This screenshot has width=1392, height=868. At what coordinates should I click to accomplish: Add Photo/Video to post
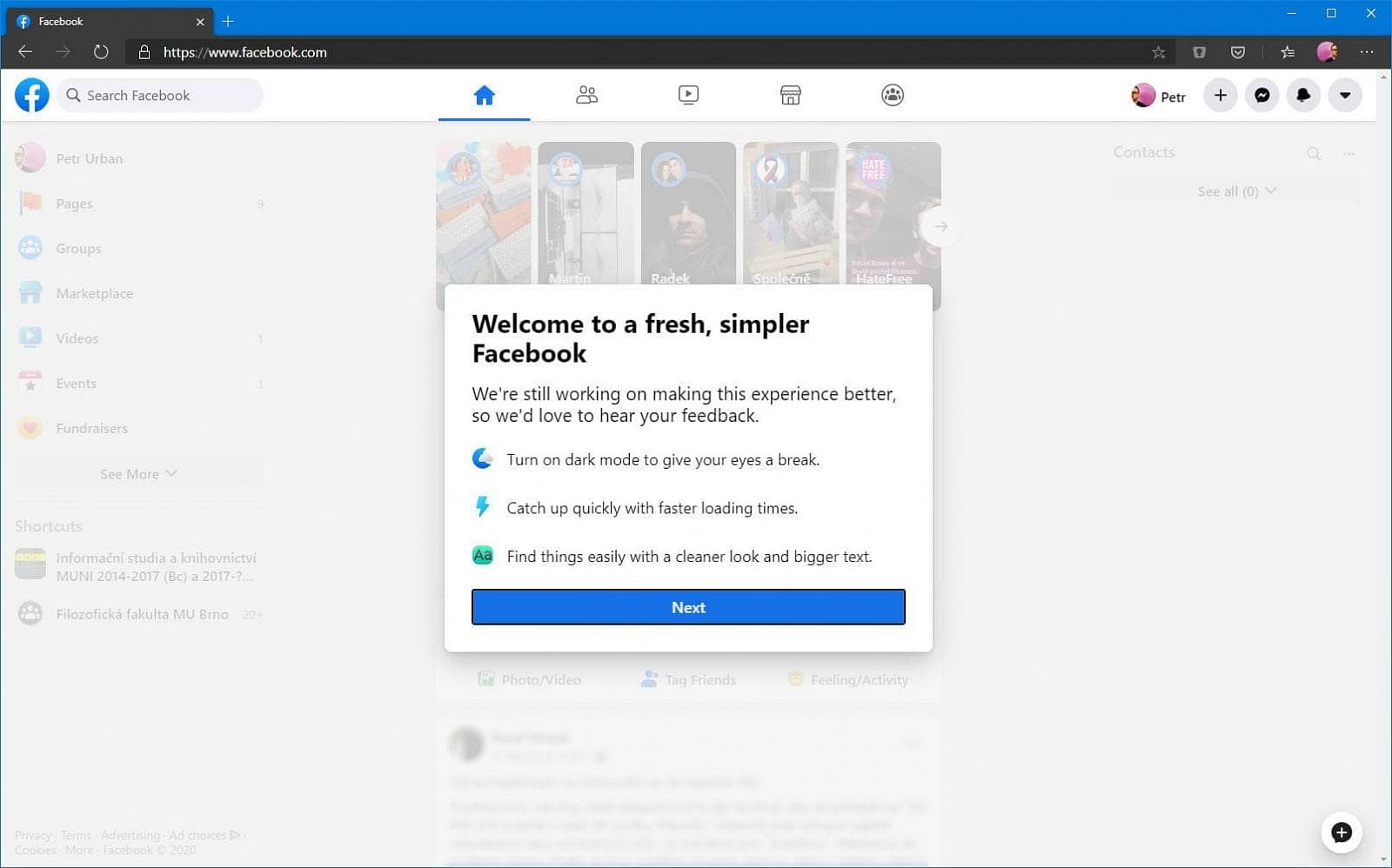pyautogui.click(x=529, y=679)
